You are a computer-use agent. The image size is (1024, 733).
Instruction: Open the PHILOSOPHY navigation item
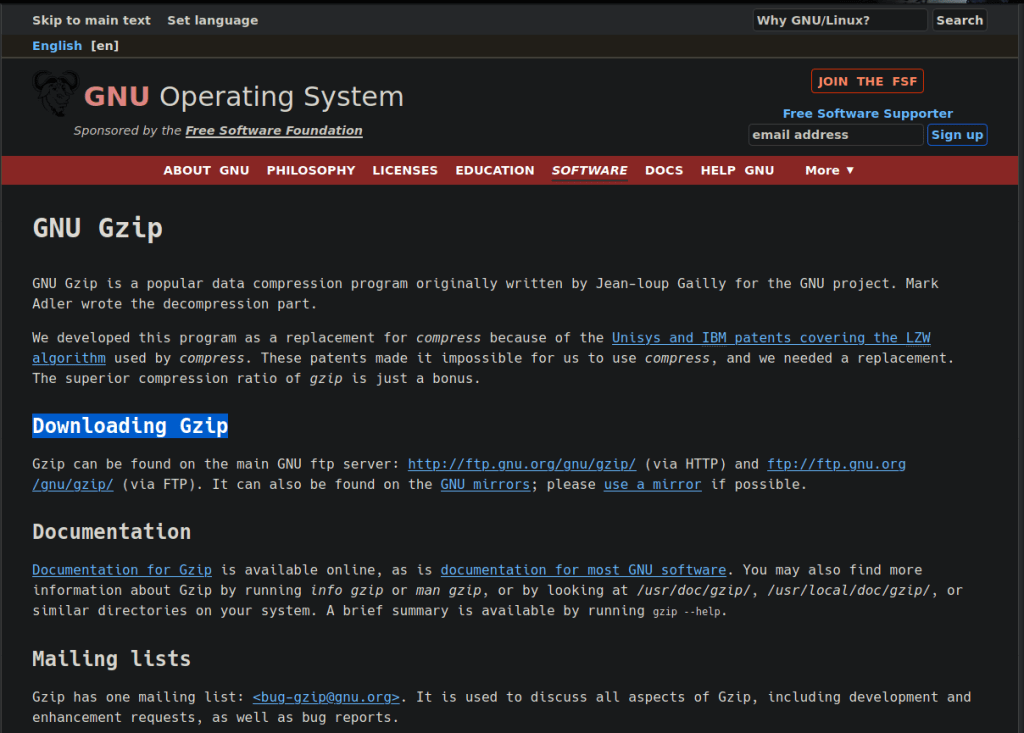coord(311,170)
